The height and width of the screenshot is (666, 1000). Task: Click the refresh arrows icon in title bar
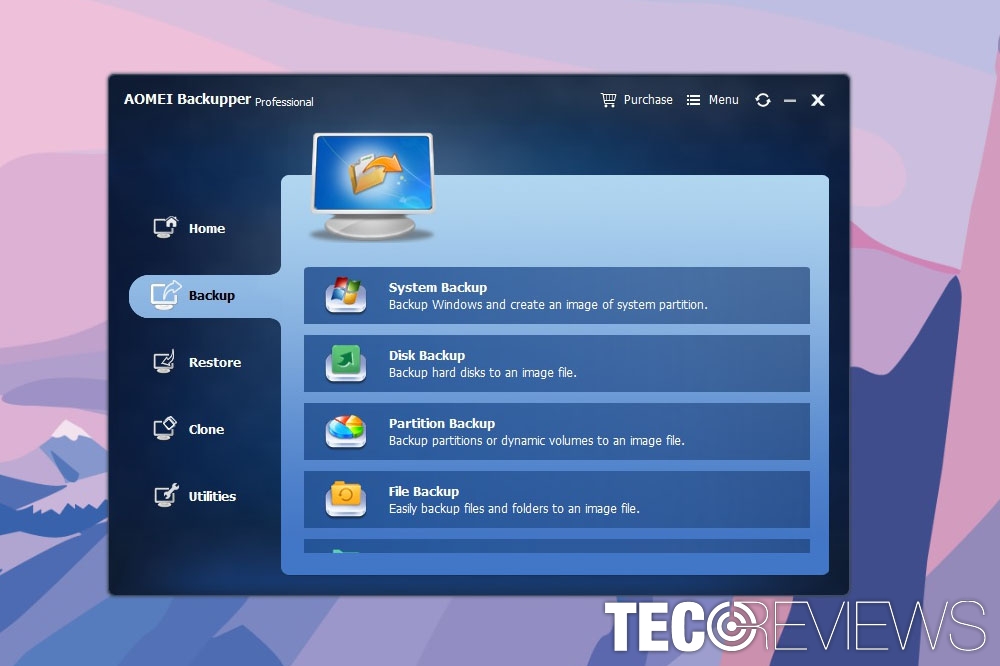(x=763, y=100)
